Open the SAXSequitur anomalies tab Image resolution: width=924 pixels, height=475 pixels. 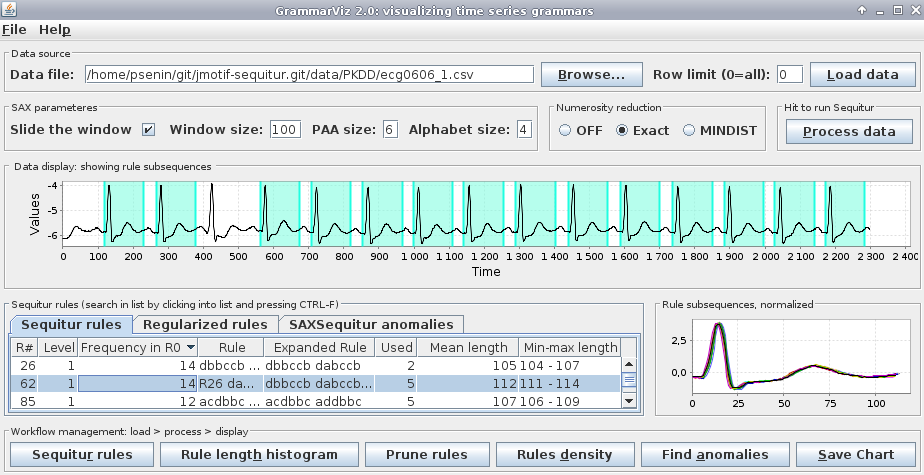pyautogui.click(x=371, y=324)
